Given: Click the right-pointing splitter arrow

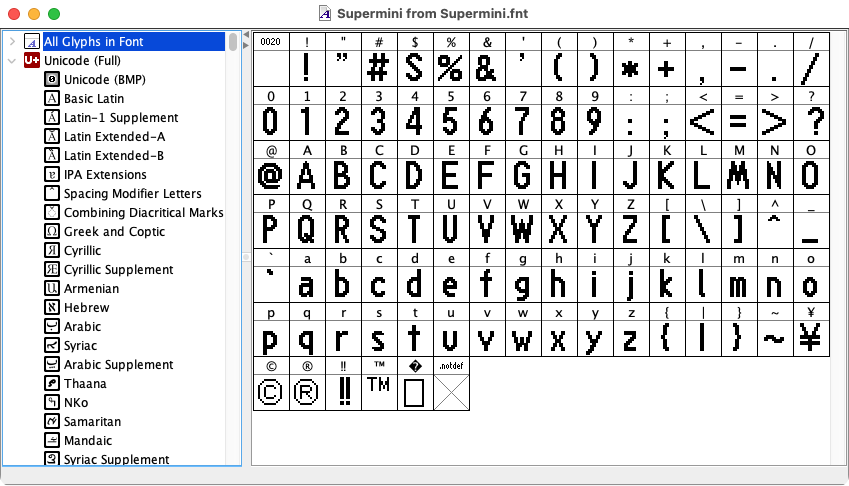Looking at the screenshot, I should tap(246, 45).
